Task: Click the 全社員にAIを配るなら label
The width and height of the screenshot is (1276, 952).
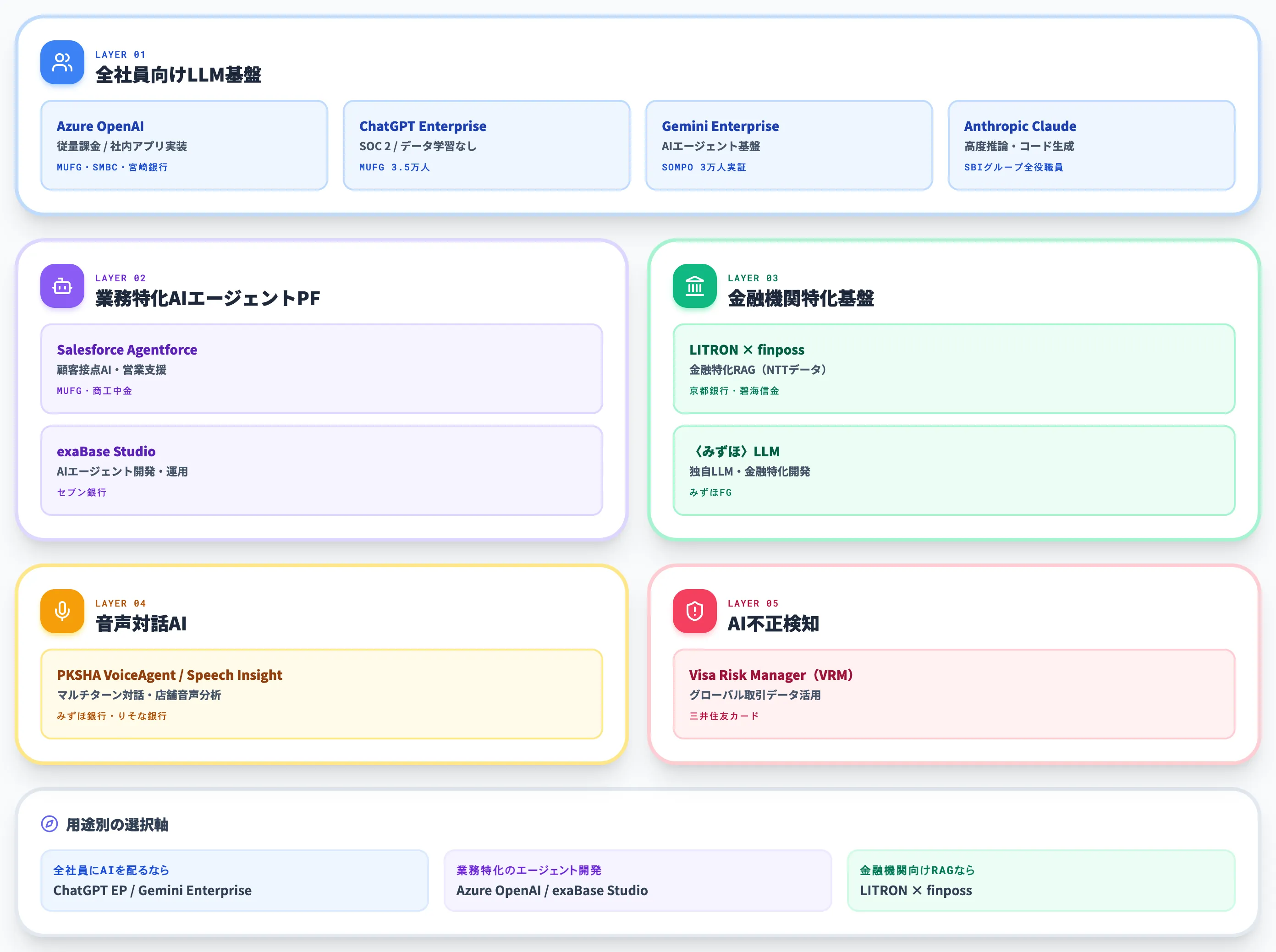Action: point(111,870)
